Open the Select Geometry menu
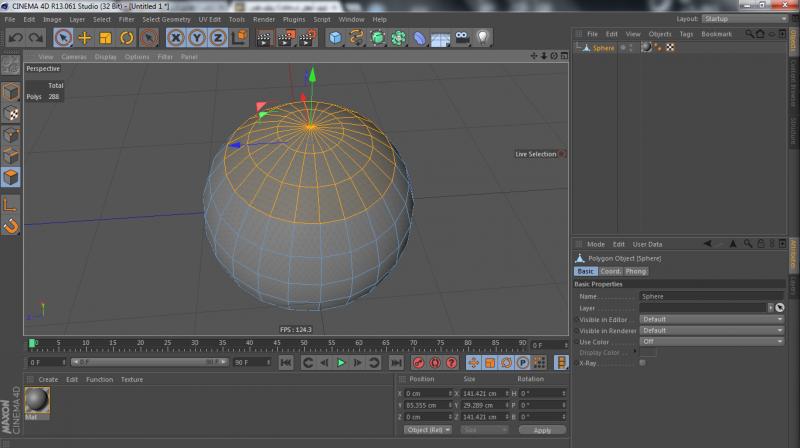This screenshot has width=800, height=448. [x=166, y=19]
